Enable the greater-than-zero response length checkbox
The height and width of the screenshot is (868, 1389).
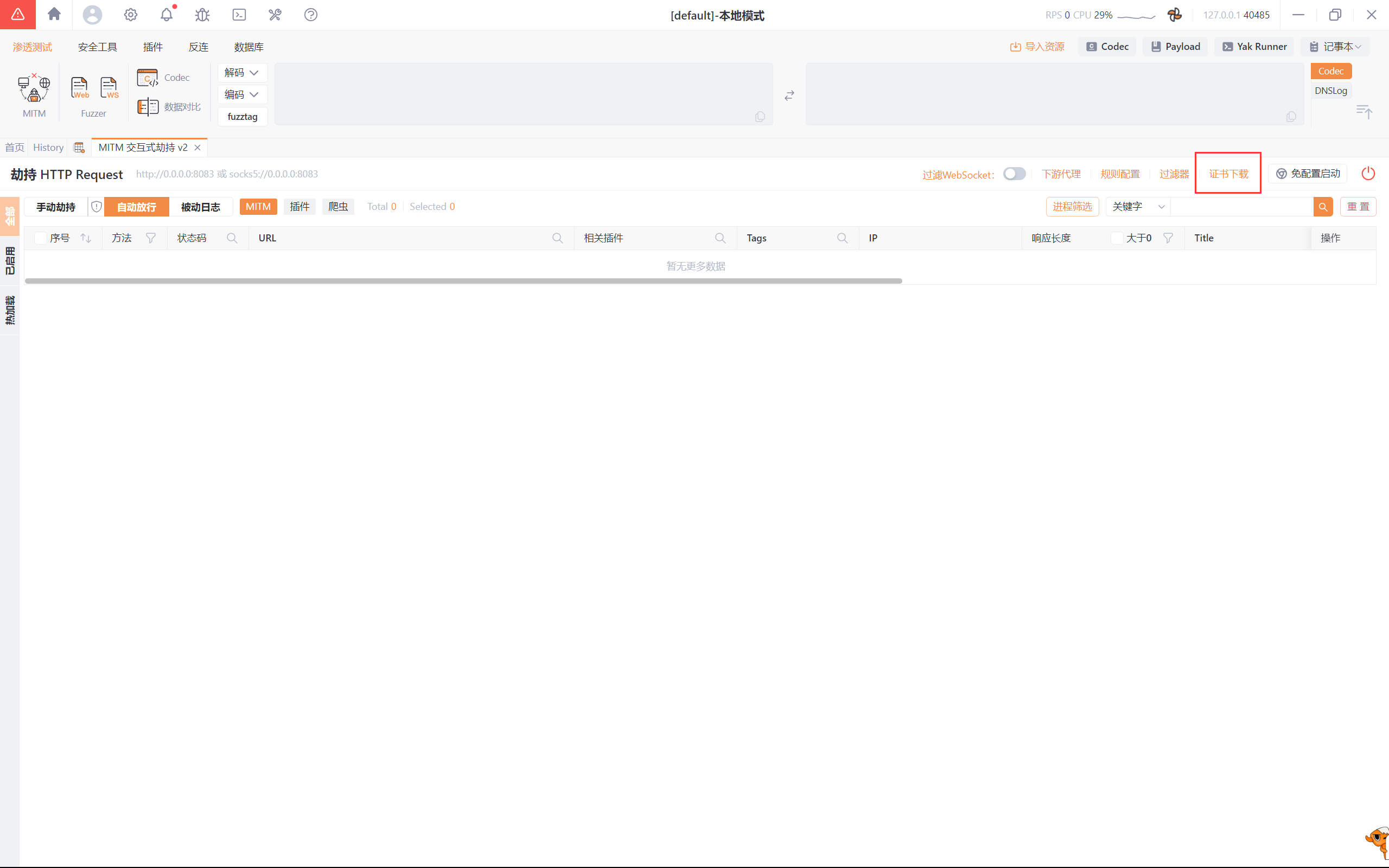click(x=1117, y=238)
